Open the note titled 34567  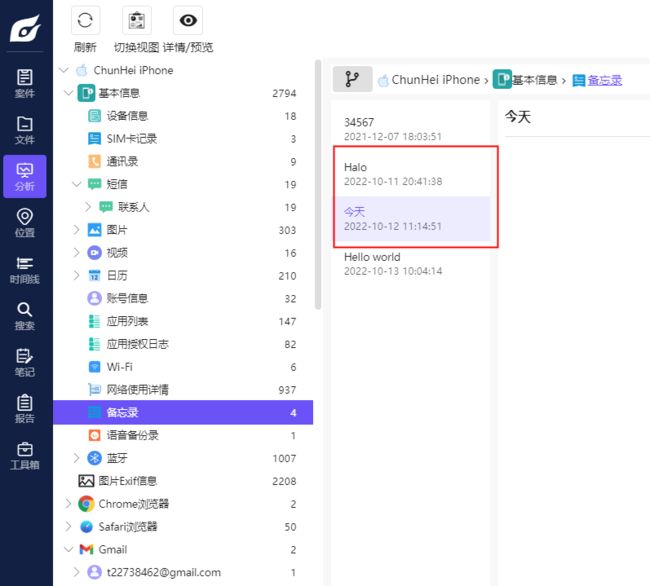pos(412,129)
